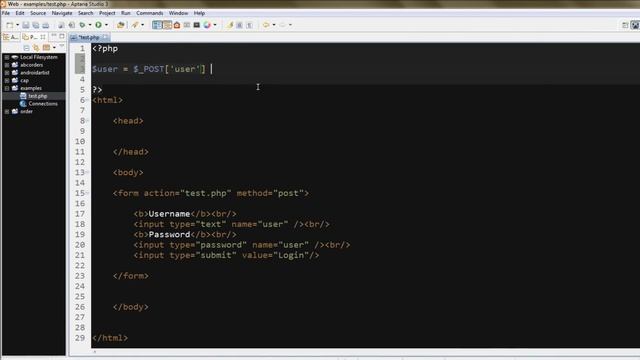Click the pencil wand toolbar icon
Screen dimensions: 640x360
[x=135, y=25]
